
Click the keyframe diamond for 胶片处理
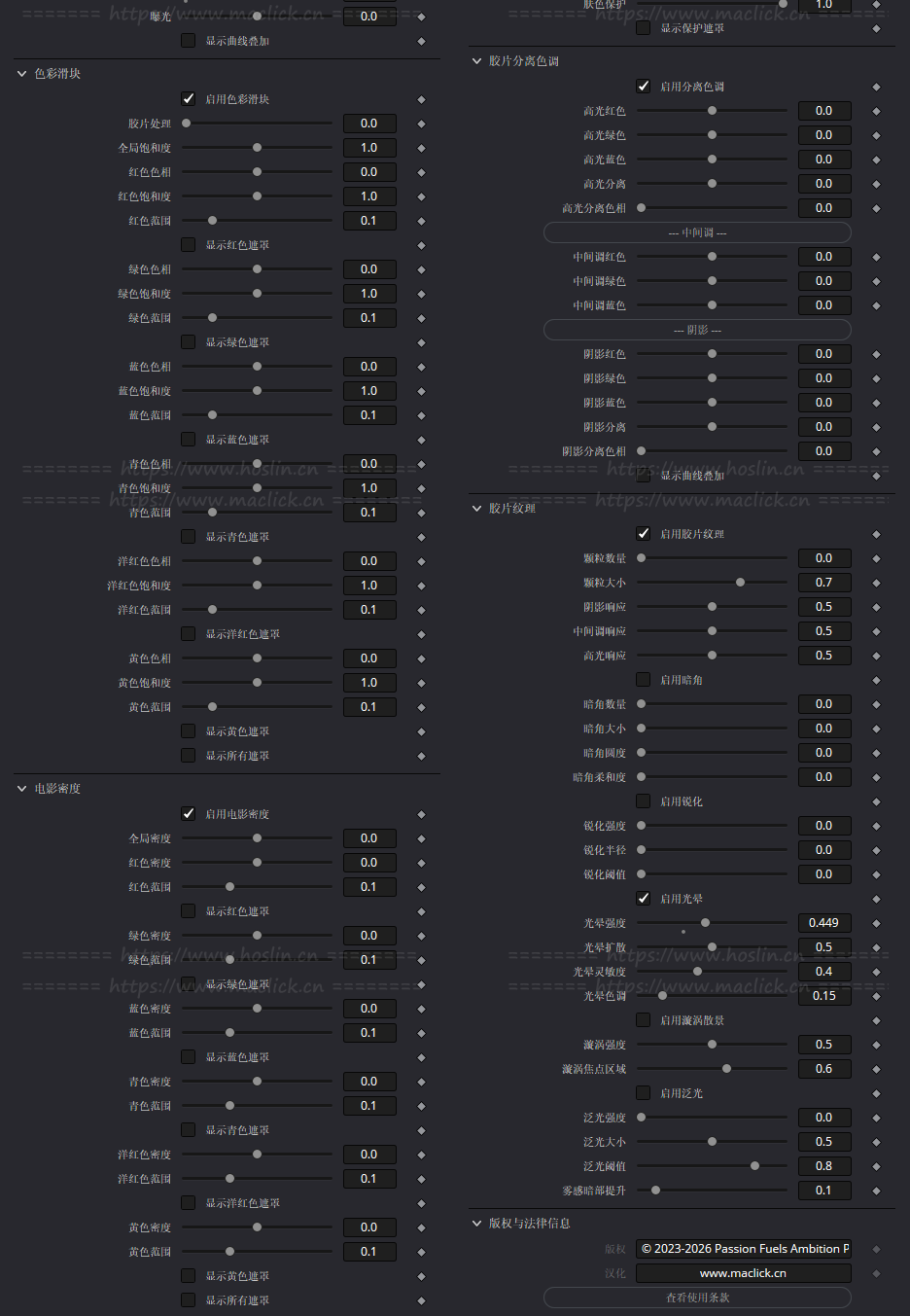click(421, 124)
